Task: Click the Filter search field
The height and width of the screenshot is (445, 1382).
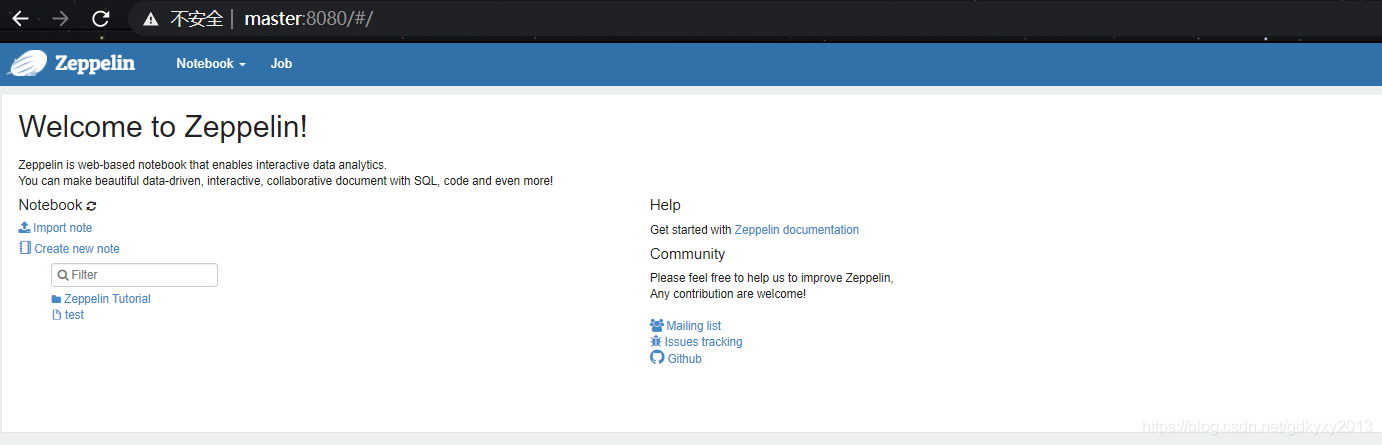Action: click(x=134, y=275)
